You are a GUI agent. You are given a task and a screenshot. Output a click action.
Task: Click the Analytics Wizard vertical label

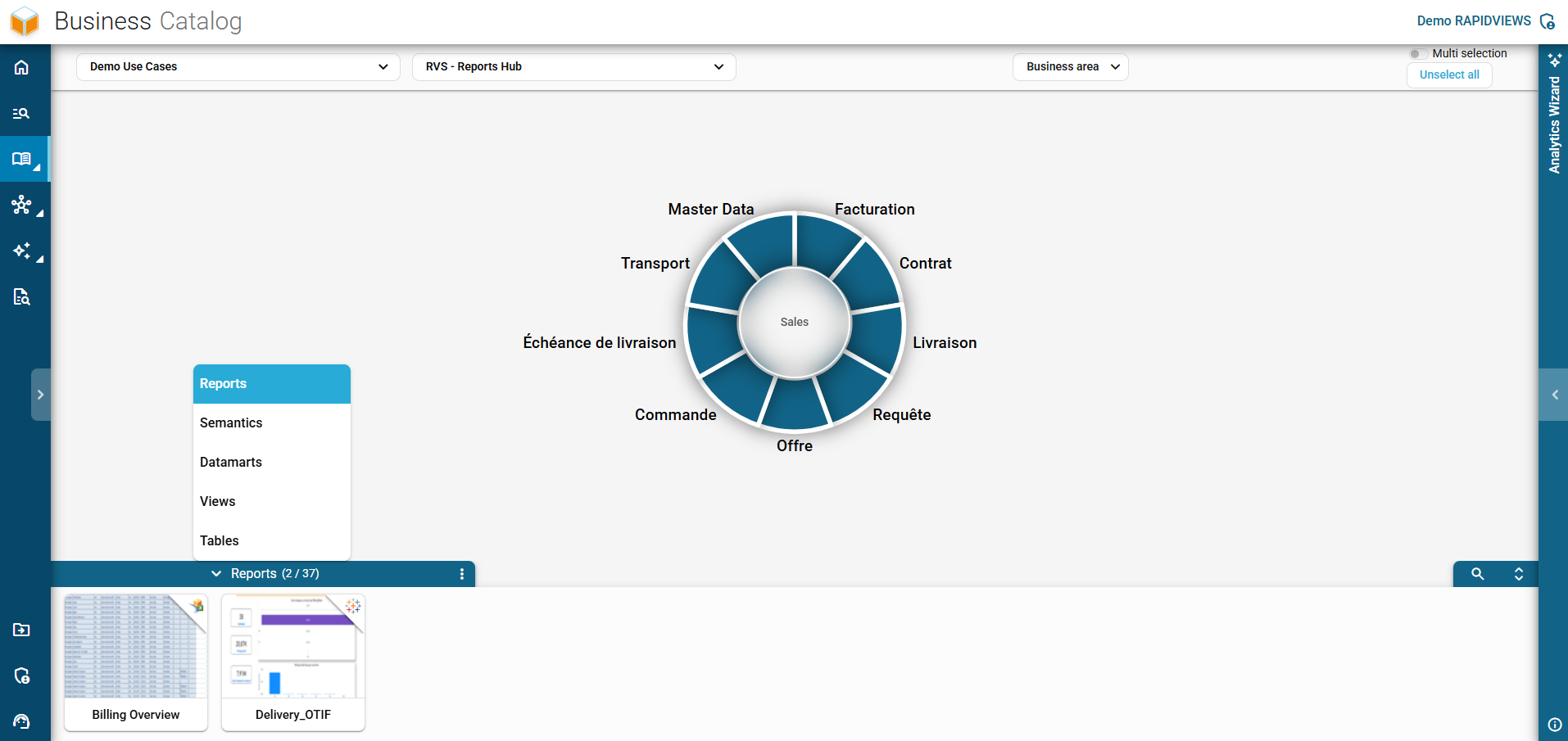(x=1554, y=124)
